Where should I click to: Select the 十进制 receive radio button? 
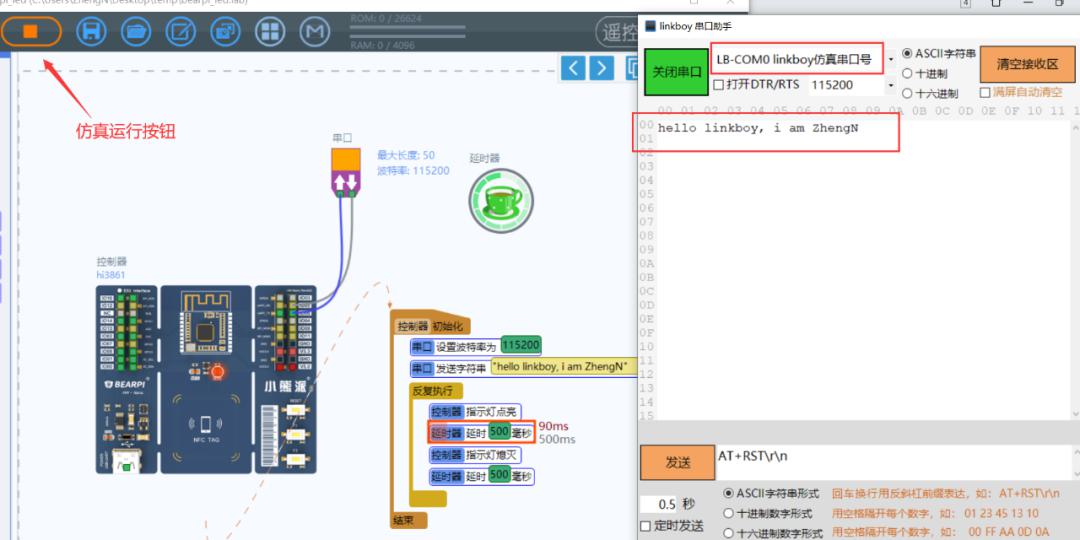click(x=907, y=73)
